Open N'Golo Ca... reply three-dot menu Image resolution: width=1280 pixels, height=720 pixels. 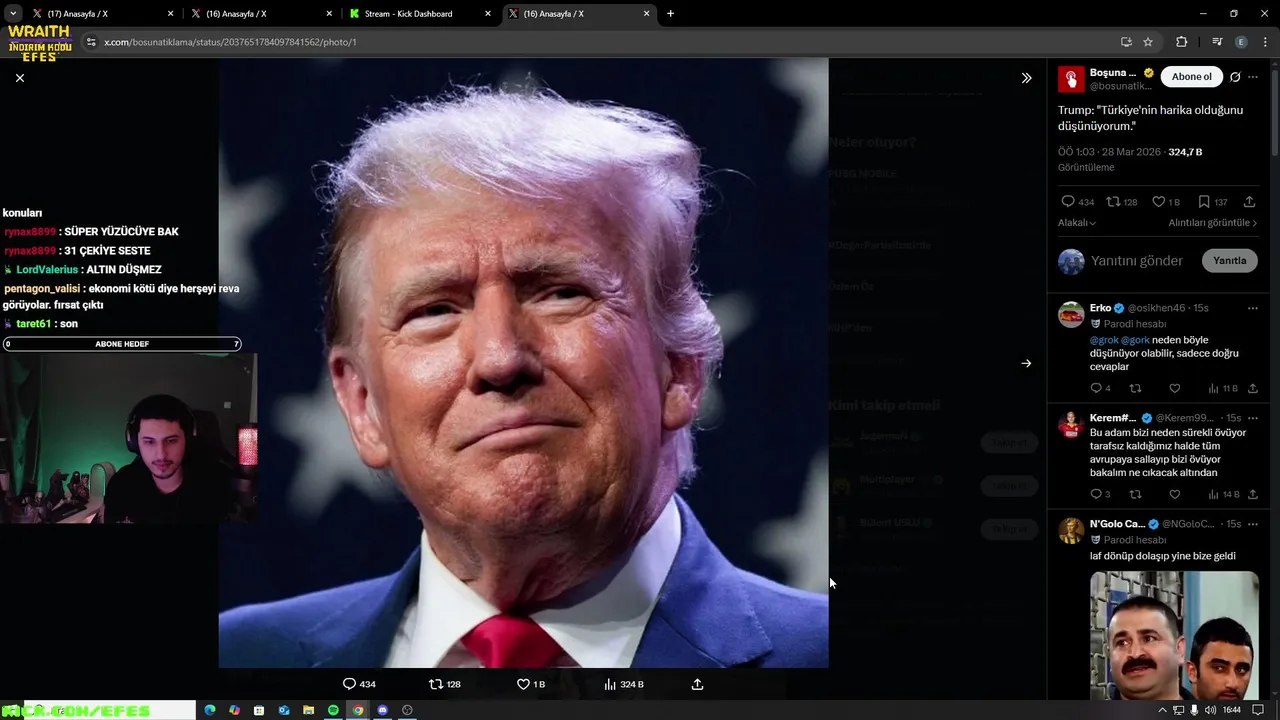tap(1253, 524)
